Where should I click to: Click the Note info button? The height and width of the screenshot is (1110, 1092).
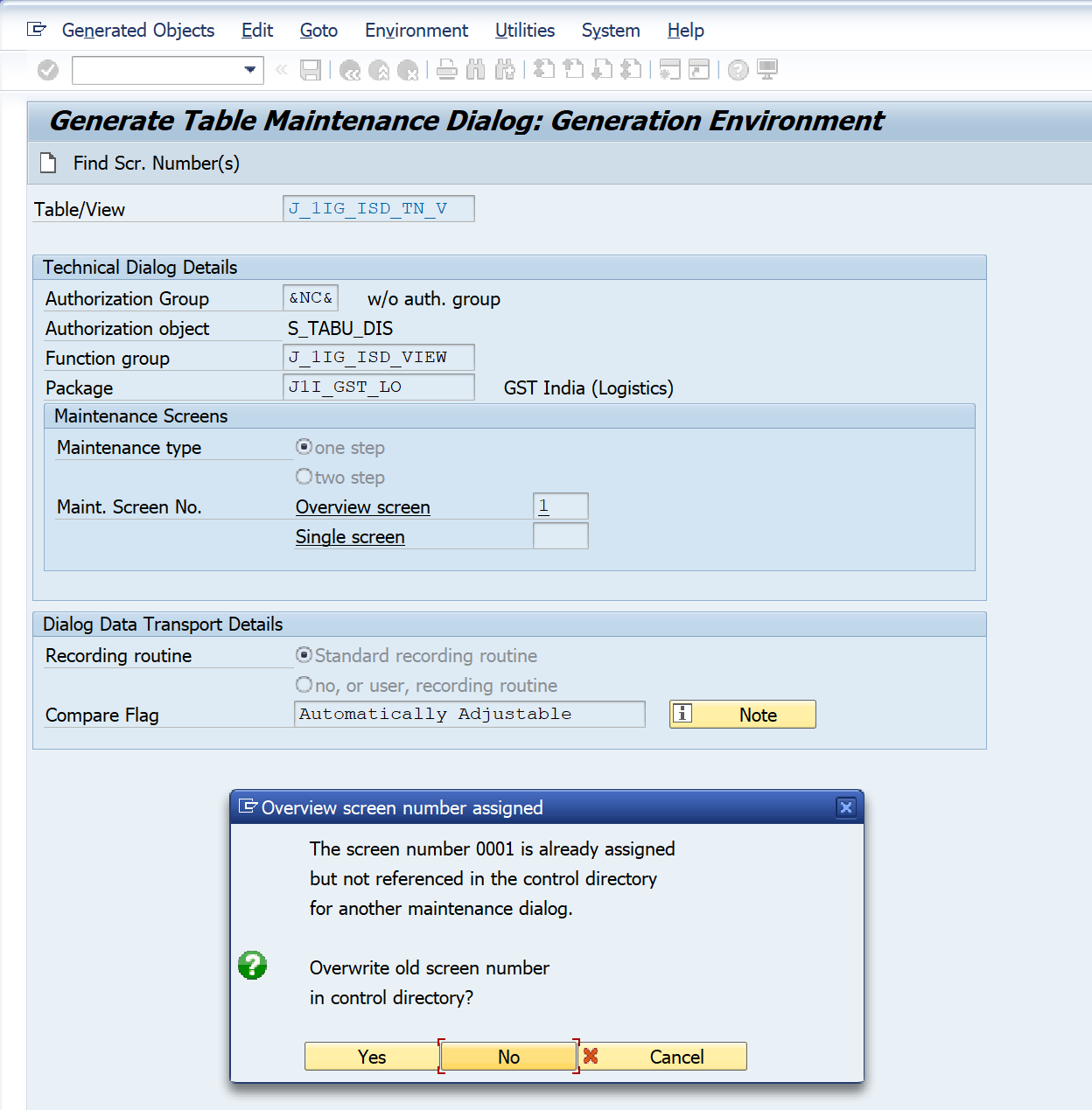pos(743,715)
